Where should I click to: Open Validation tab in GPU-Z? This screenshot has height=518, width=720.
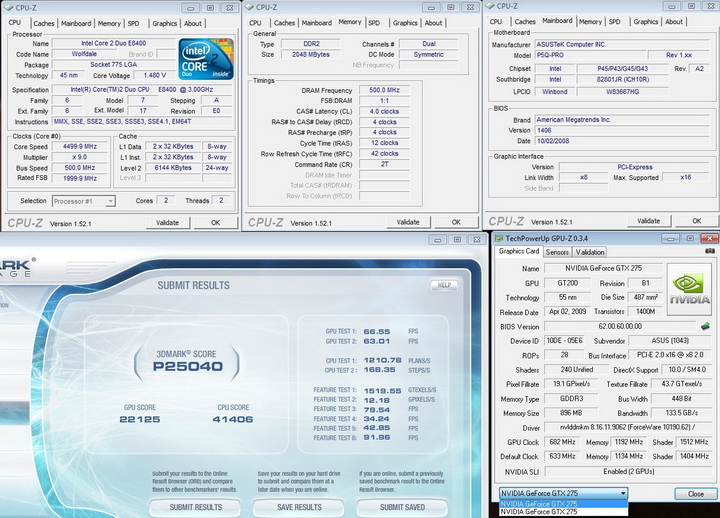[x=590, y=252]
